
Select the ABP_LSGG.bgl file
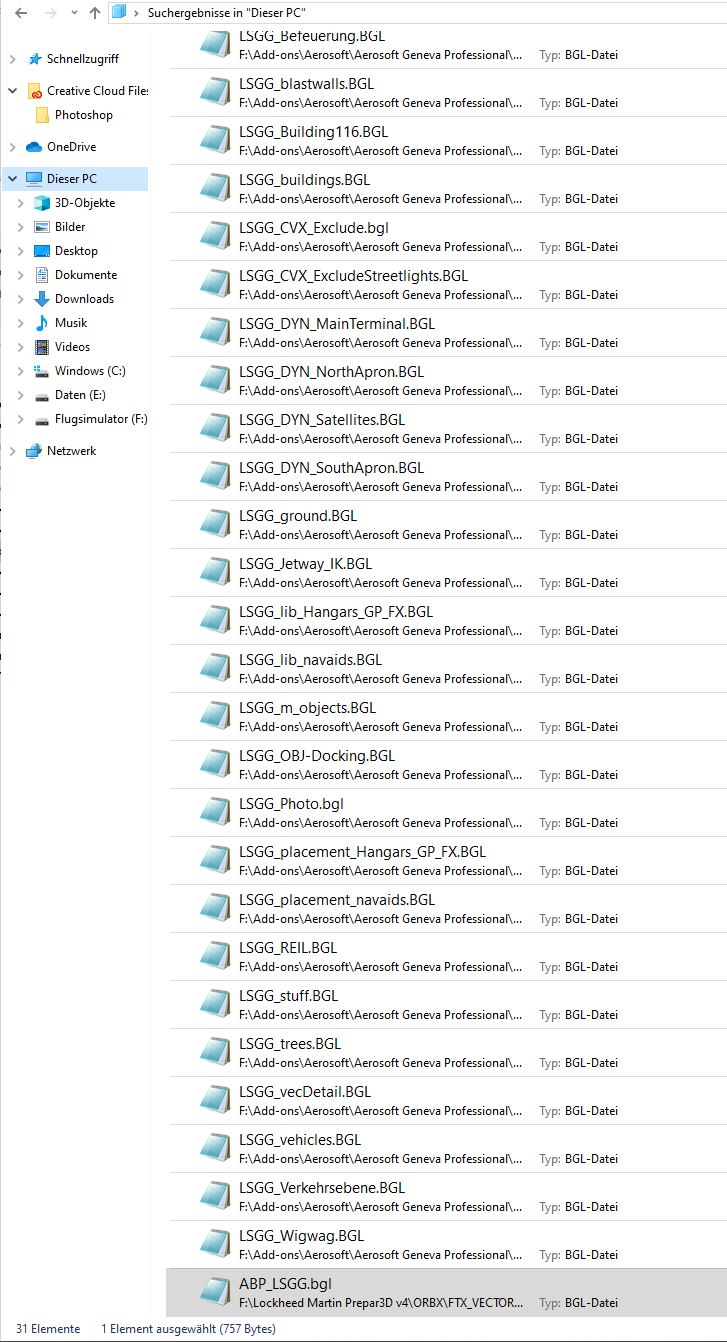(x=285, y=1284)
